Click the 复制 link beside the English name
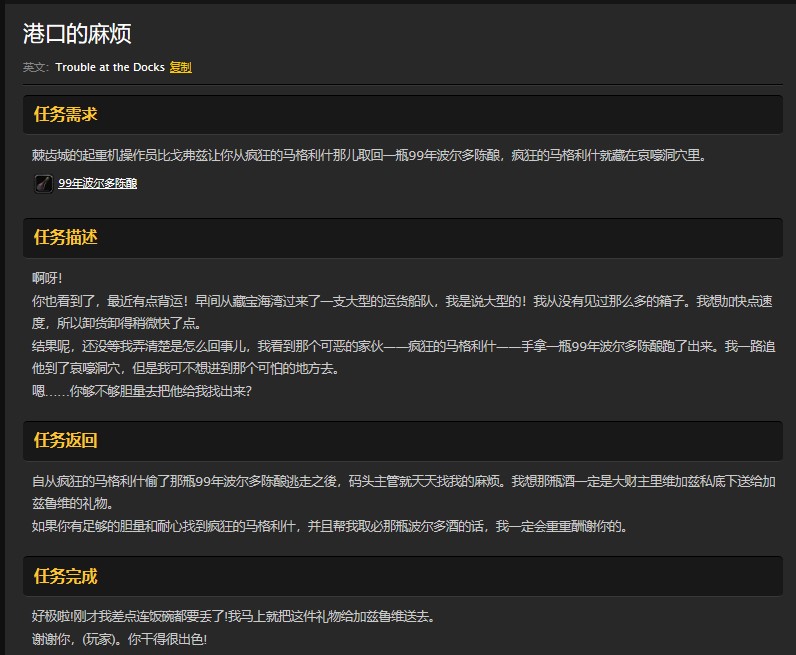This screenshot has width=796, height=655. pyautogui.click(x=180, y=67)
